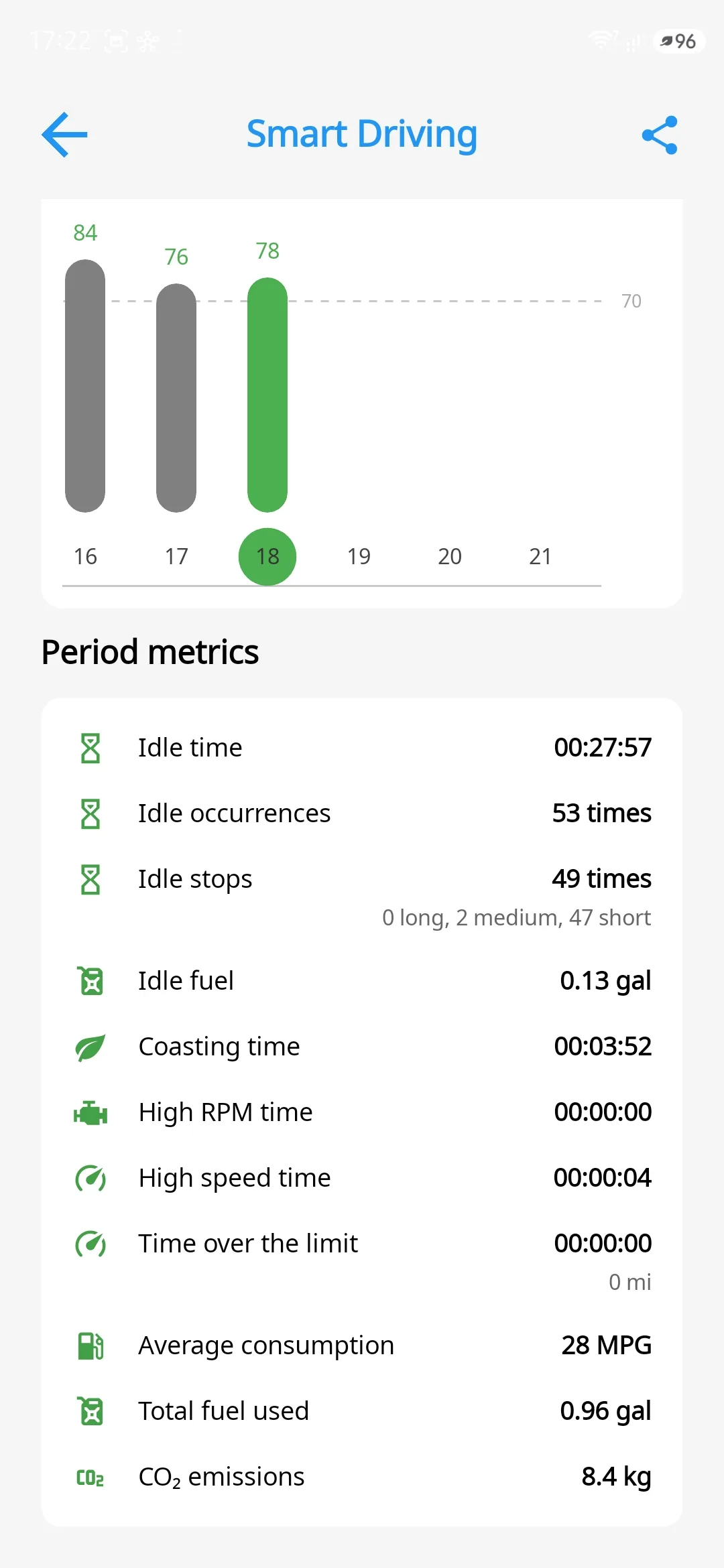The width and height of the screenshot is (724, 1568).
Task: Tap the gray bar scoring 84
Action: pyautogui.click(x=85, y=386)
